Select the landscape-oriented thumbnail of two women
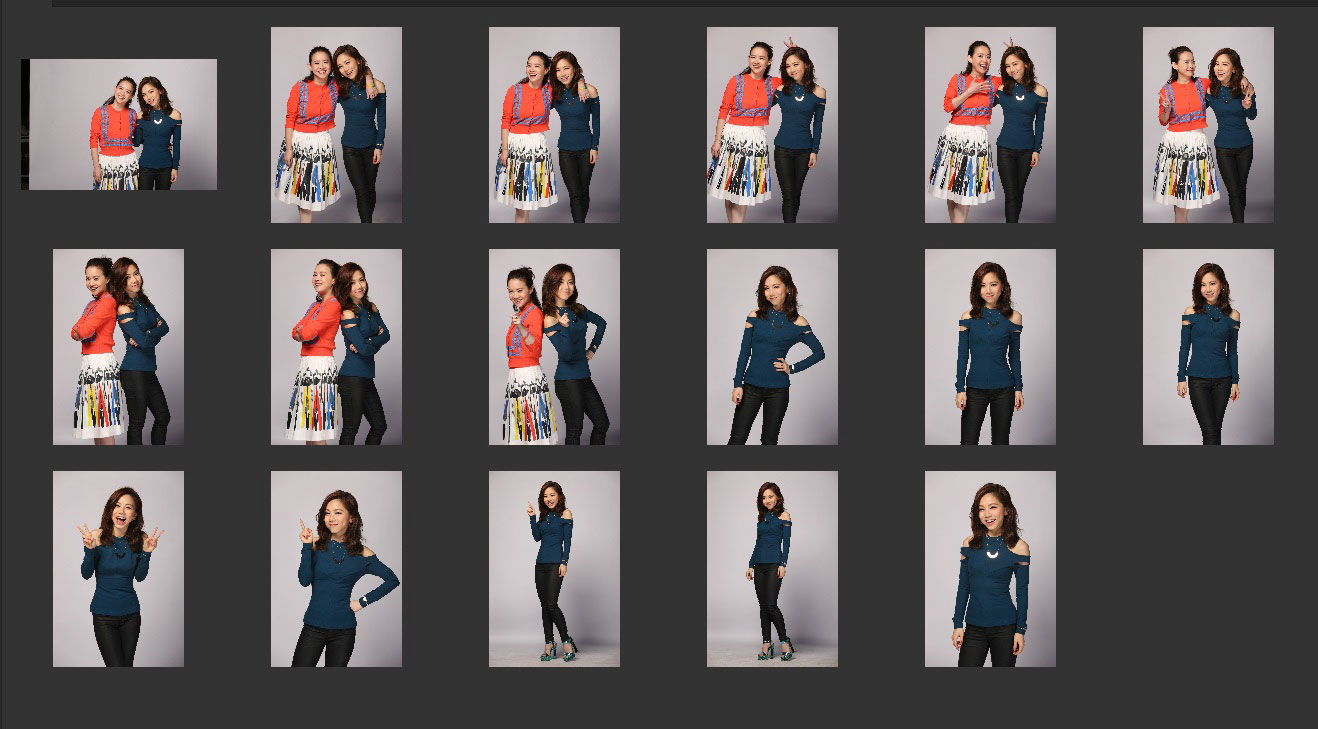This screenshot has height=729, width=1318. (x=123, y=124)
